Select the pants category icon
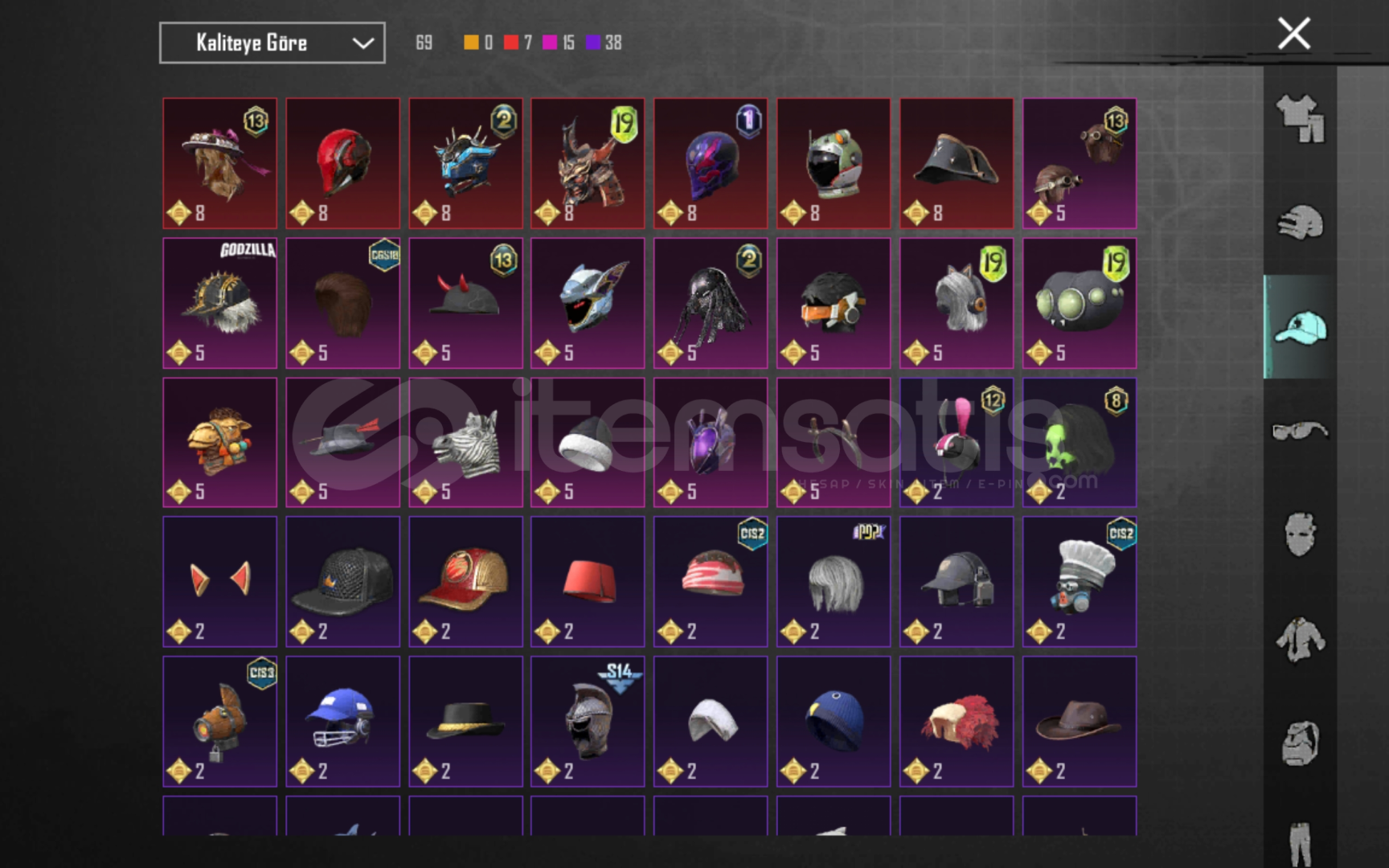 coord(1300,844)
